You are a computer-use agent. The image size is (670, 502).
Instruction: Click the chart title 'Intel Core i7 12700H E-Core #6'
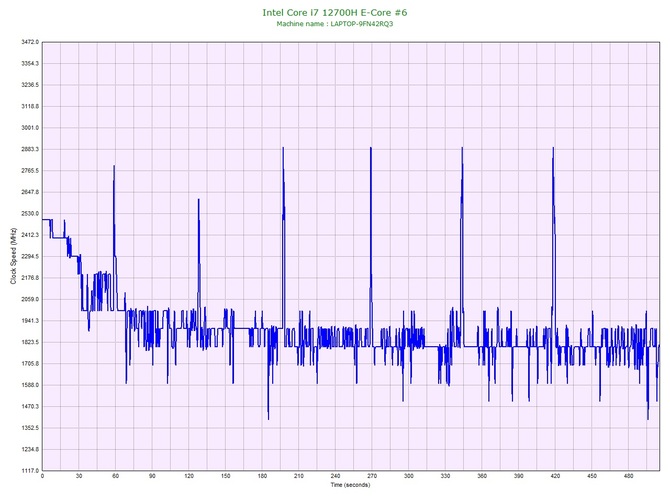(335, 12)
